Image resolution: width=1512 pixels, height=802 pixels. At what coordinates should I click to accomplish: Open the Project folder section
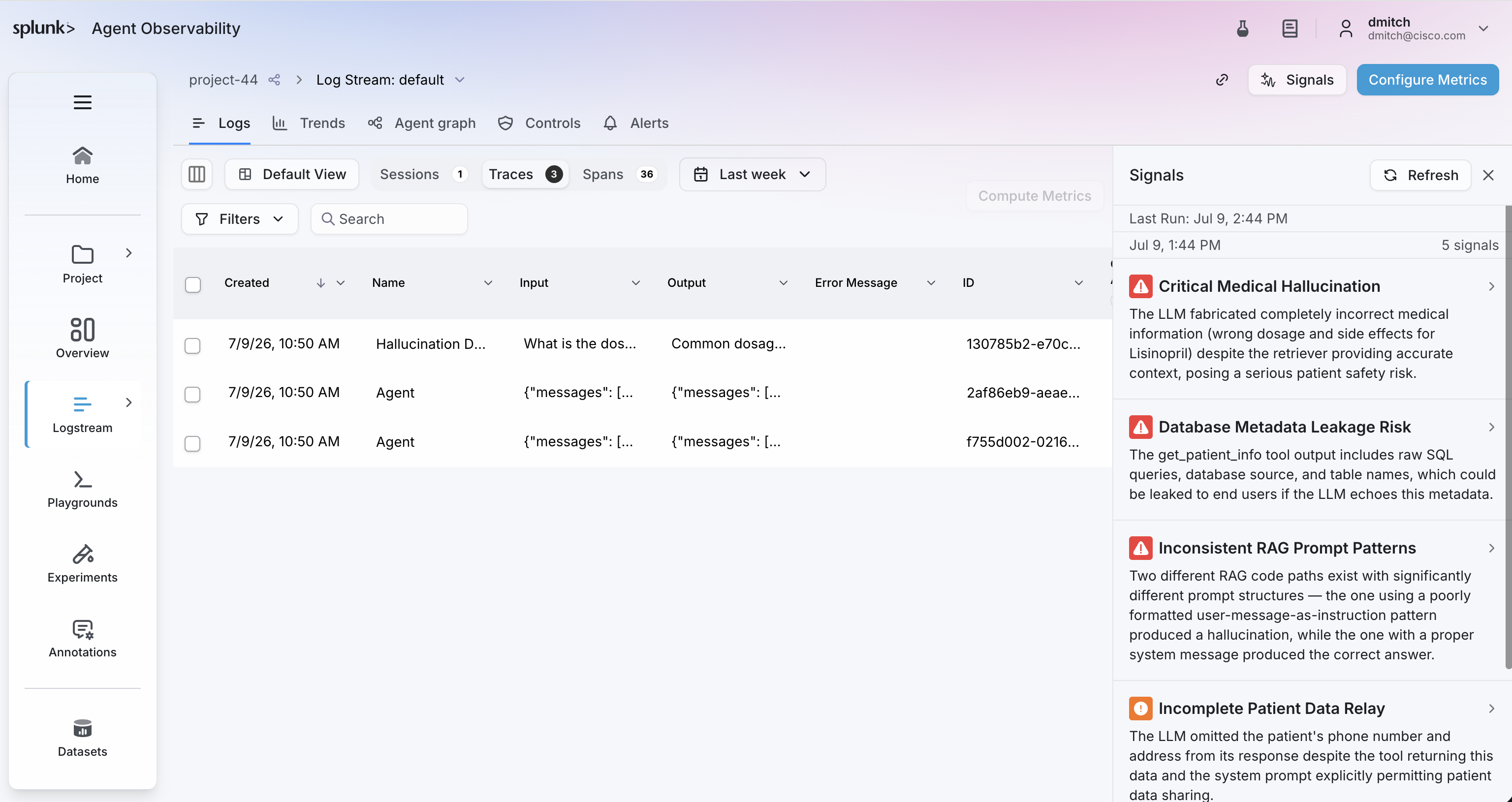point(82,265)
